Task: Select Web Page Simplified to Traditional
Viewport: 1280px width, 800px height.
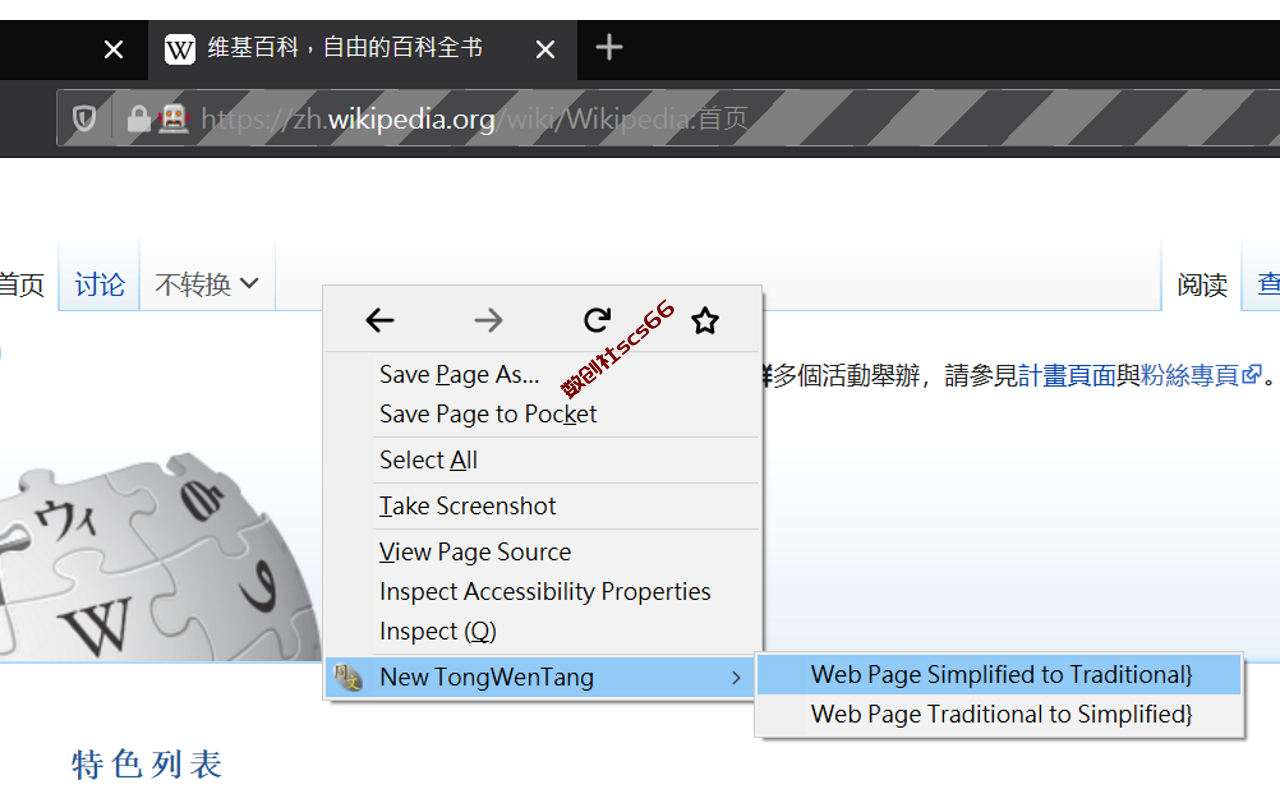Action: point(999,675)
